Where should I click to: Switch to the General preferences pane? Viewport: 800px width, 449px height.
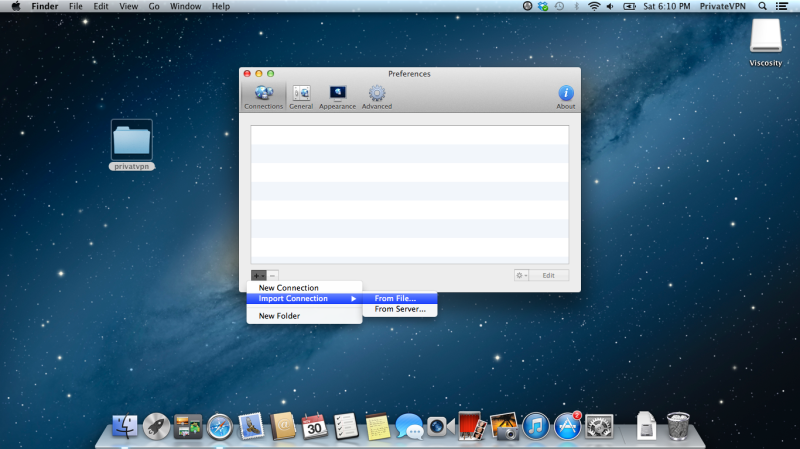click(301, 96)
